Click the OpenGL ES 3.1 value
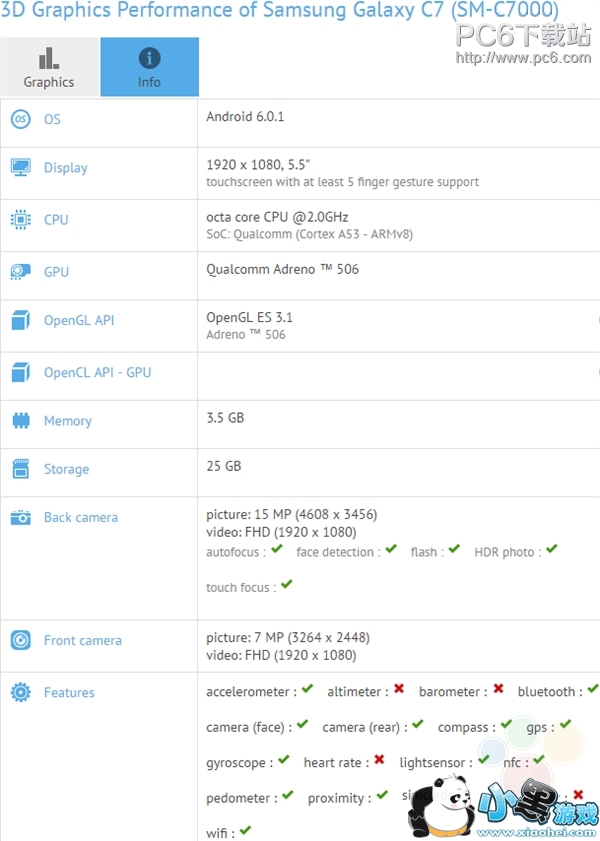 (249, 317)
